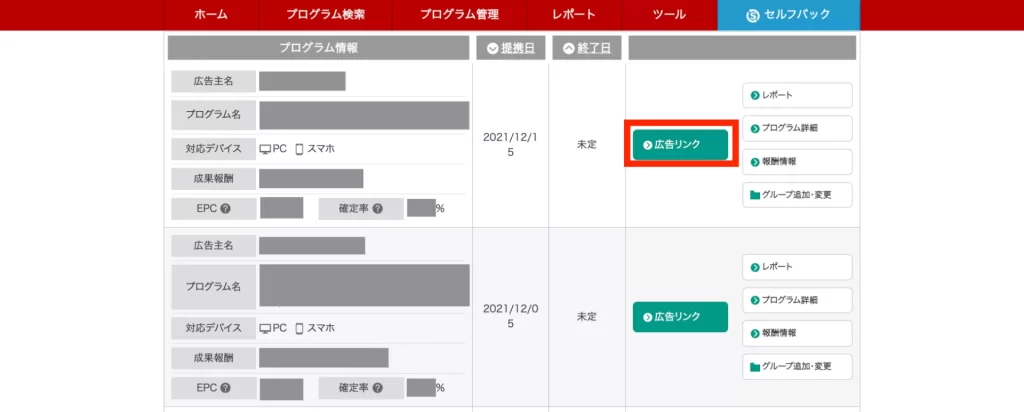
Task: Click the 終了日 ascending sort arrow icon
Action: click(570, 48)
